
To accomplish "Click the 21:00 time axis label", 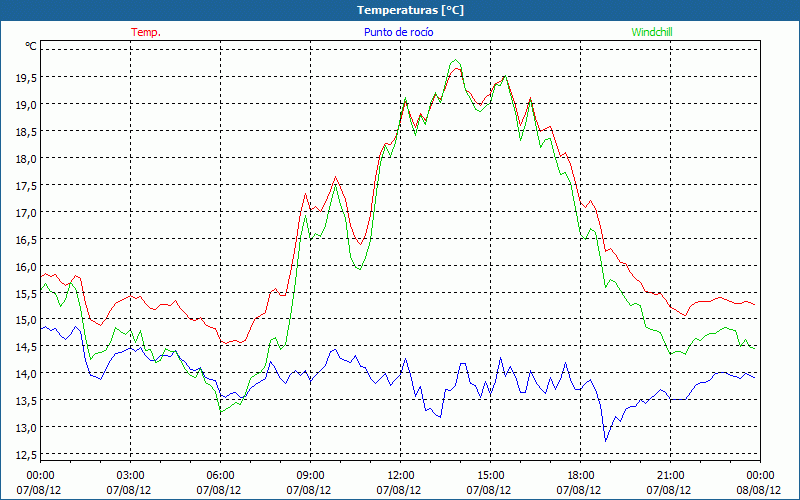I will point(670,476).
